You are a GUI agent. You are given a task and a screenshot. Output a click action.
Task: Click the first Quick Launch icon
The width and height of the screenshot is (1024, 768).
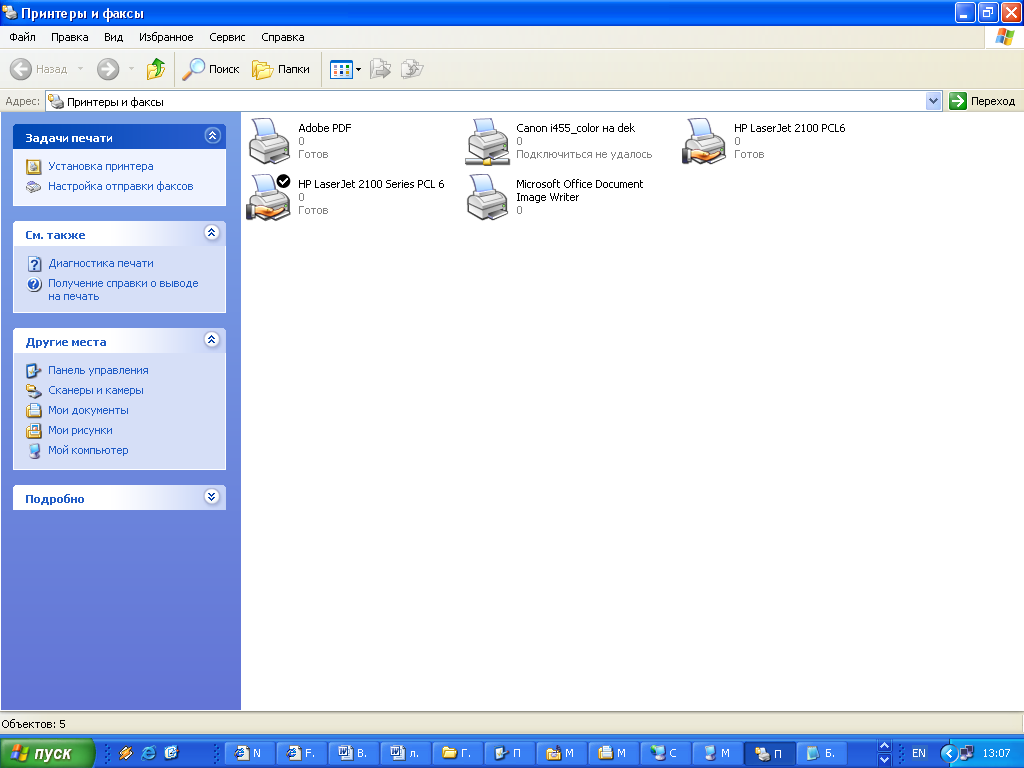point(125,753)
